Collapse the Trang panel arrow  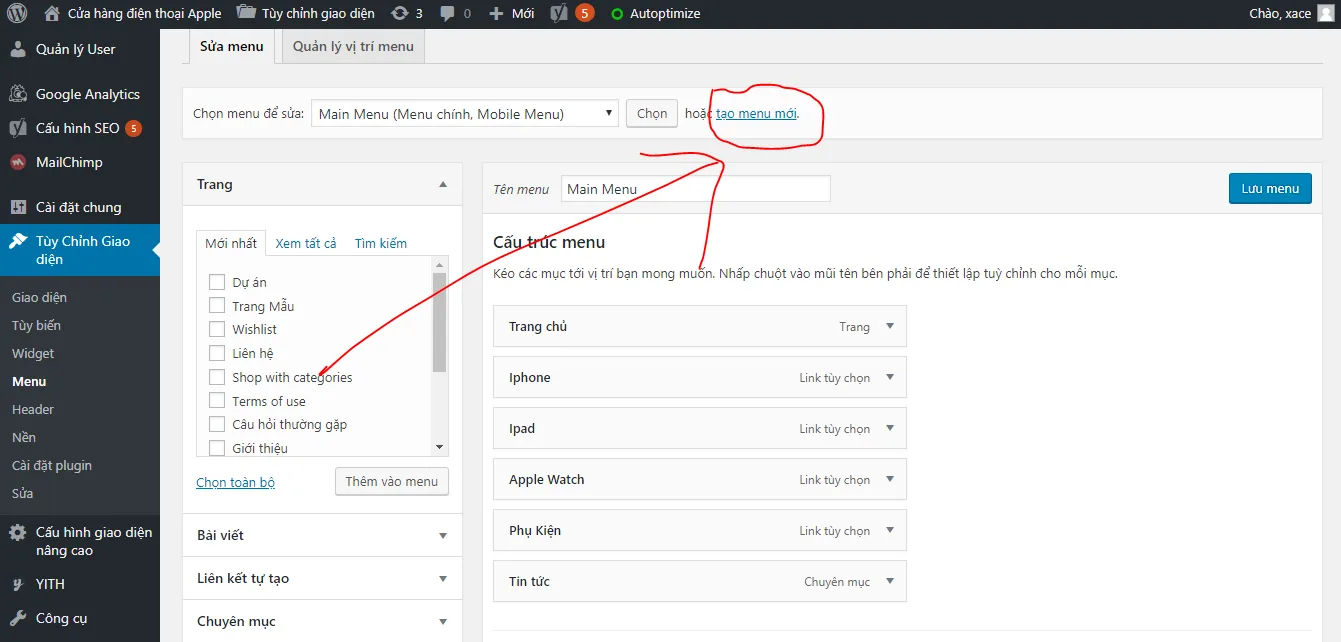(443, 185)
